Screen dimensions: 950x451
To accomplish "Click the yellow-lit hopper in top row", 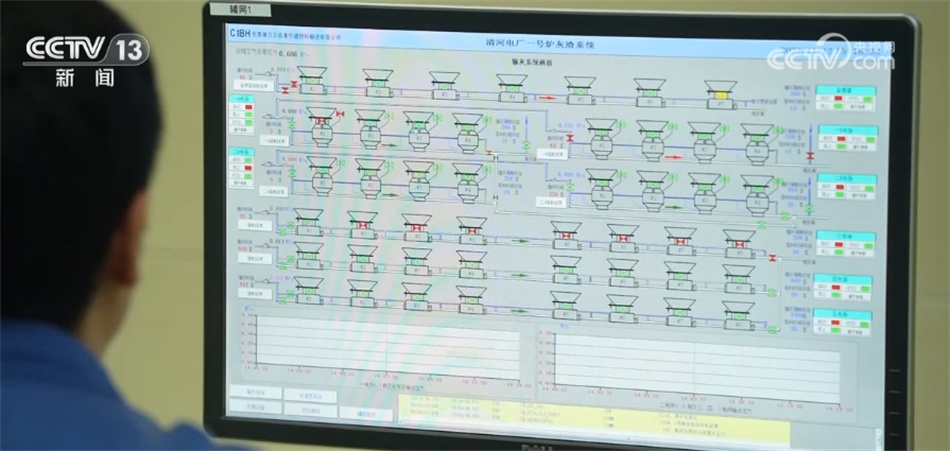I will (720, 95).
